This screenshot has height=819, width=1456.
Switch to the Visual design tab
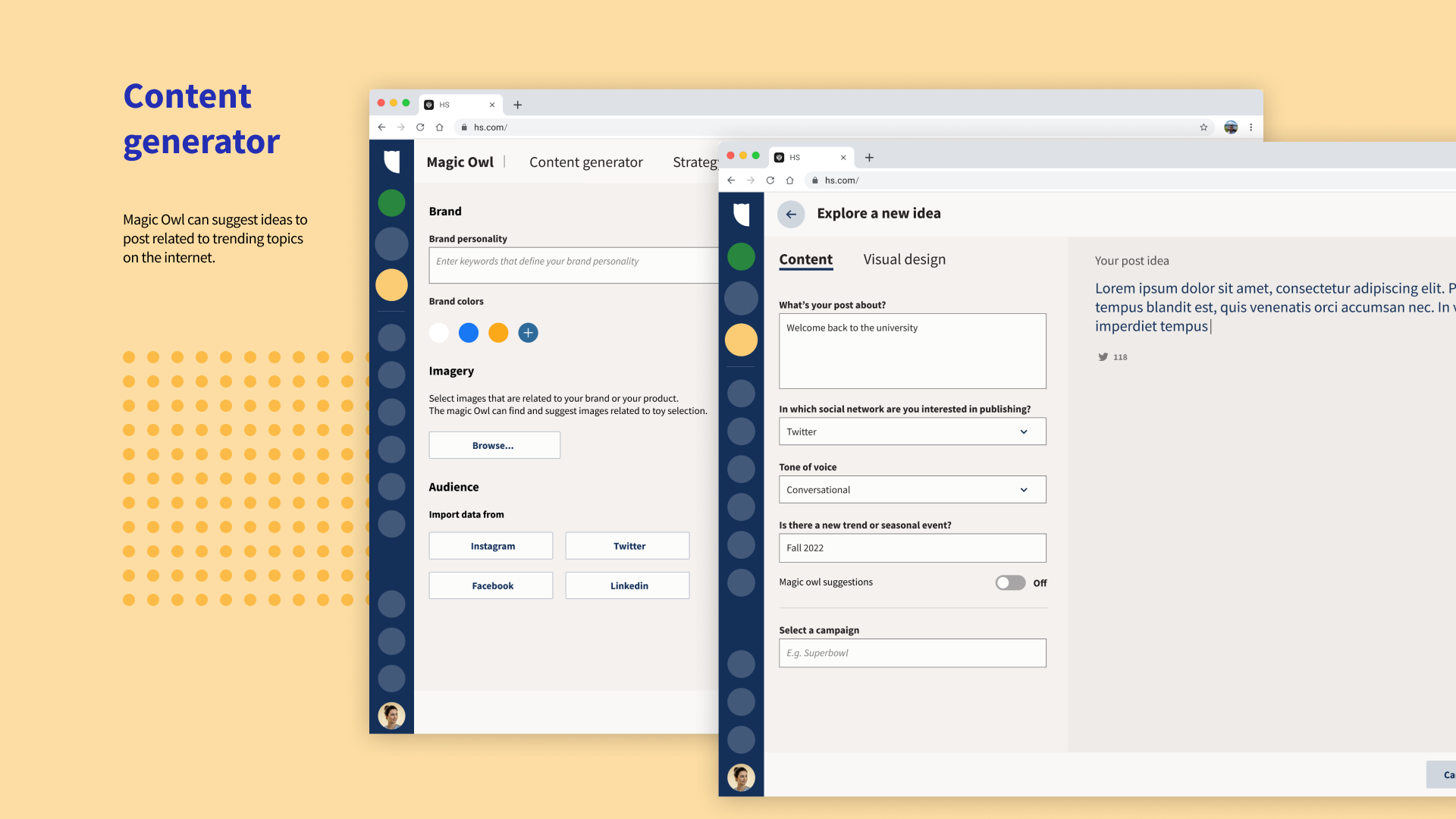point(904,259)
